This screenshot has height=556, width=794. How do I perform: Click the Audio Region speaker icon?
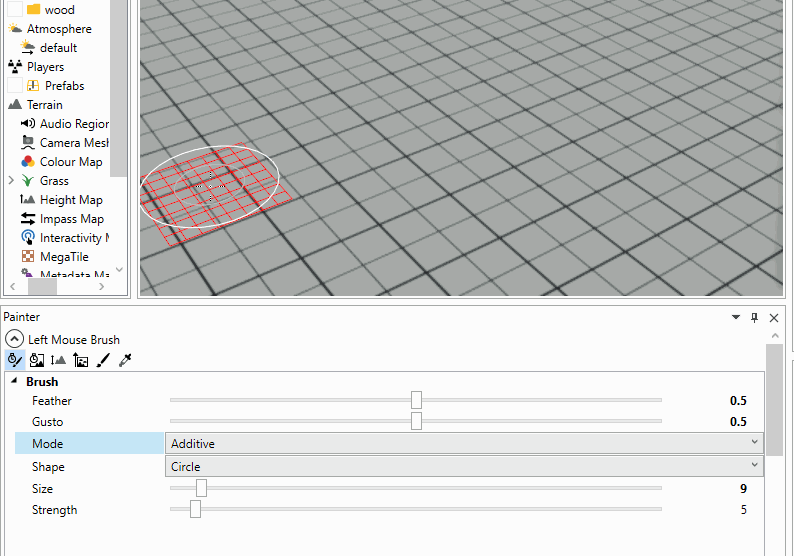pos(27,123)
